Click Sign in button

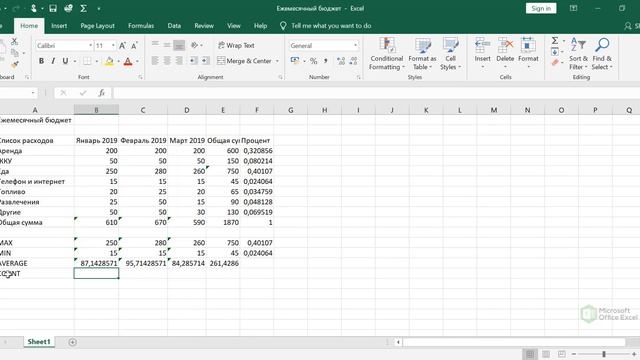click(x=541, y=8)
